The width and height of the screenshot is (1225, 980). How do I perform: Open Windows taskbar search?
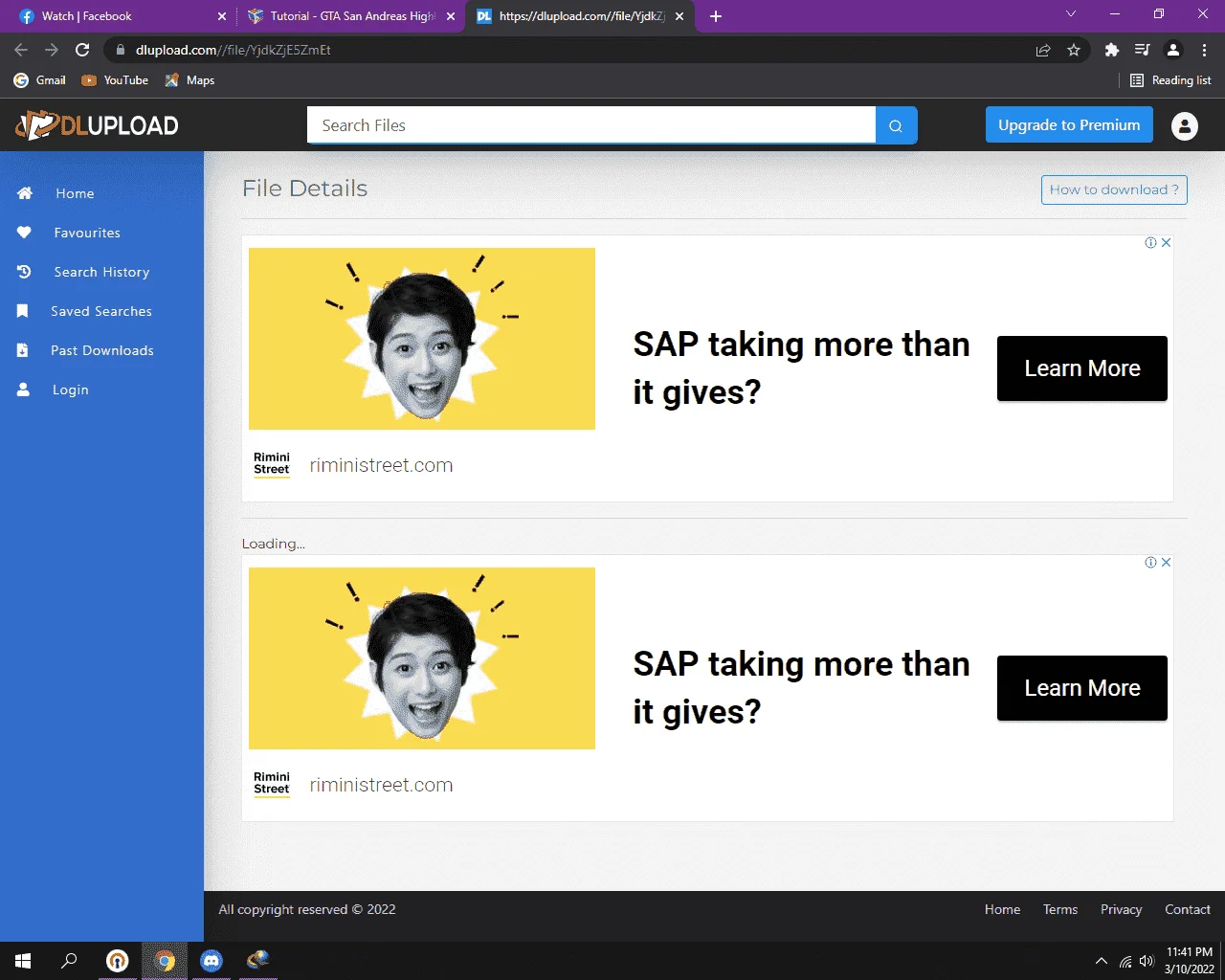[x=69, y=961]
